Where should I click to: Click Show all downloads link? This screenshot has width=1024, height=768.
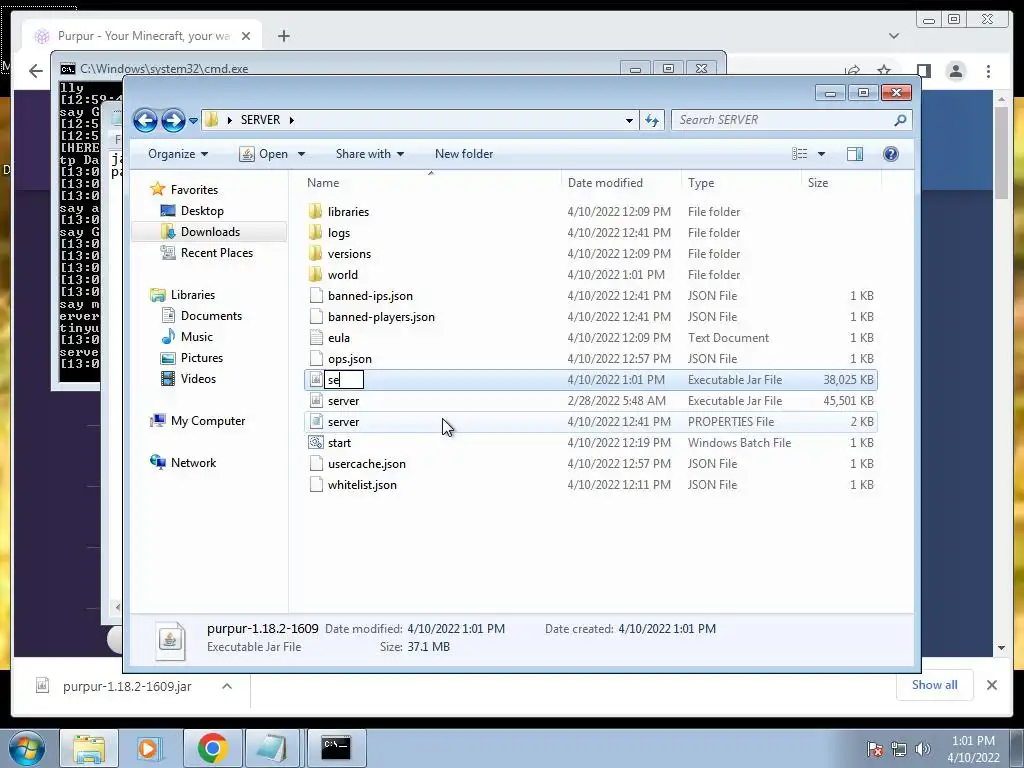(934, 685)
